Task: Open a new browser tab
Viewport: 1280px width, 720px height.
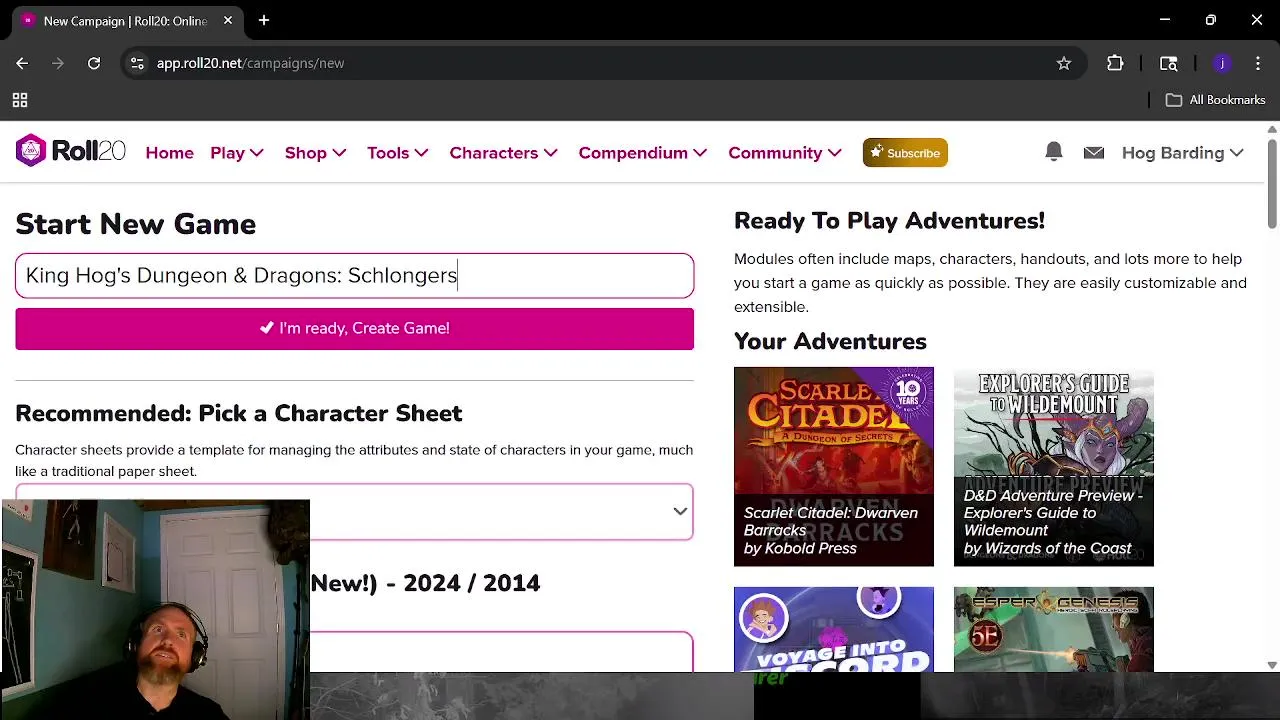Action: tap(264, 20)
